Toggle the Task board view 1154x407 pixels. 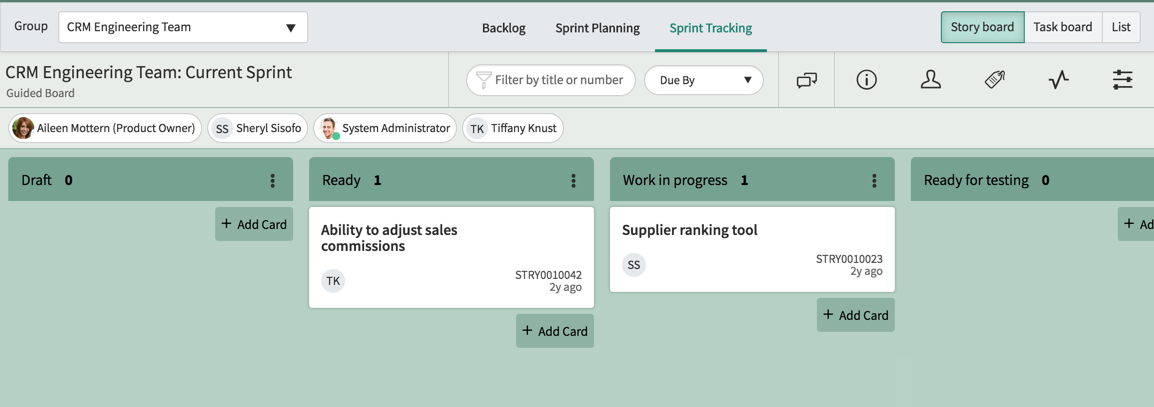[x=1063, y=27]
